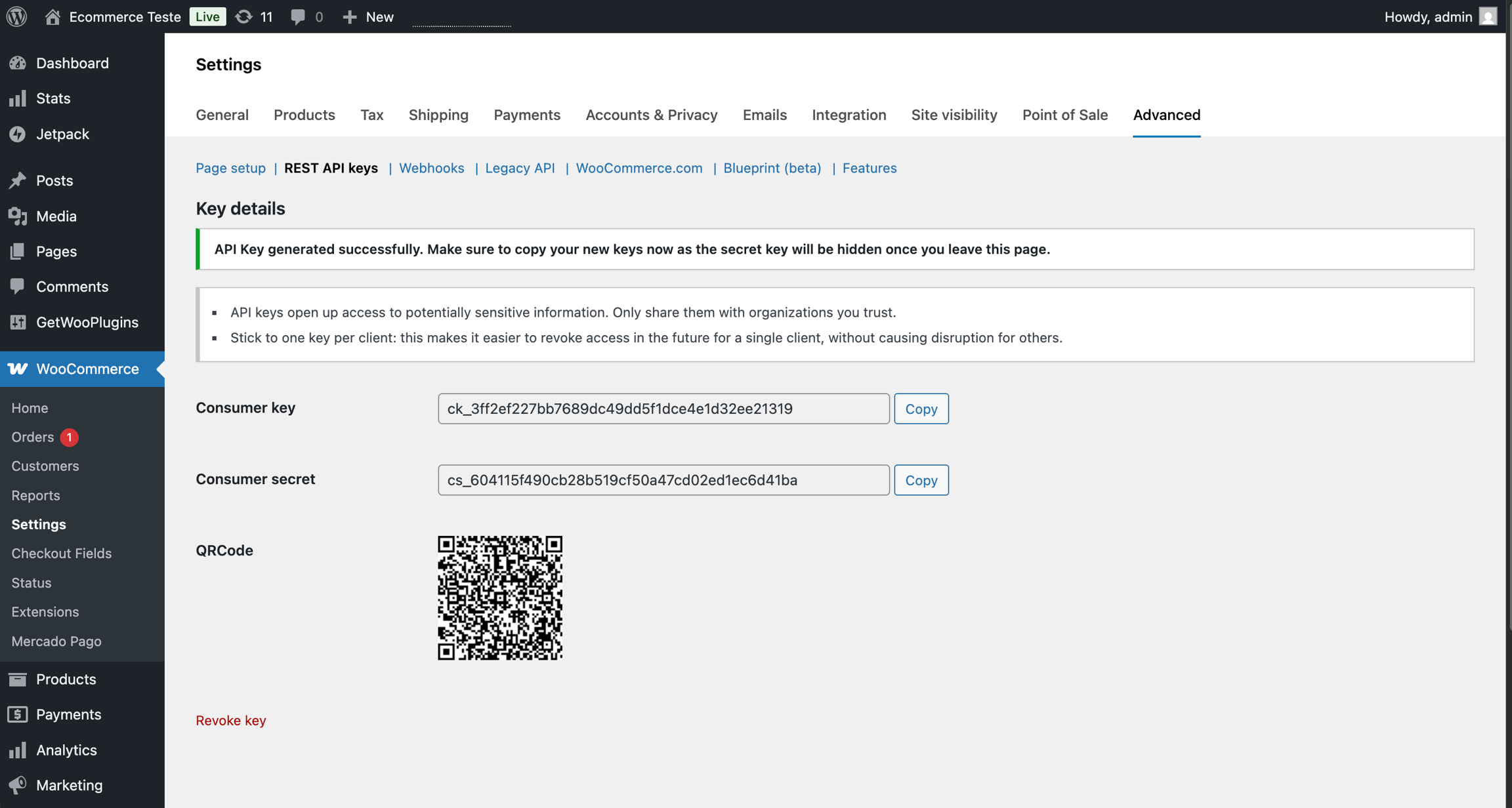The width and height of the screenshot is (1512, 808).
Task: Open the Orders submenu item
Action: [x=32, y=437]
